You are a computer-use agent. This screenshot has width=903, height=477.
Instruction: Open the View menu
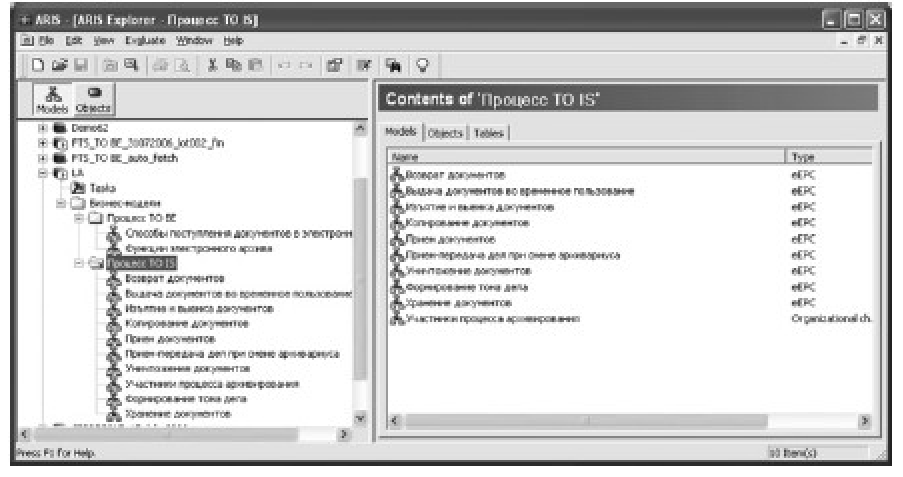[x=104, y=40]
